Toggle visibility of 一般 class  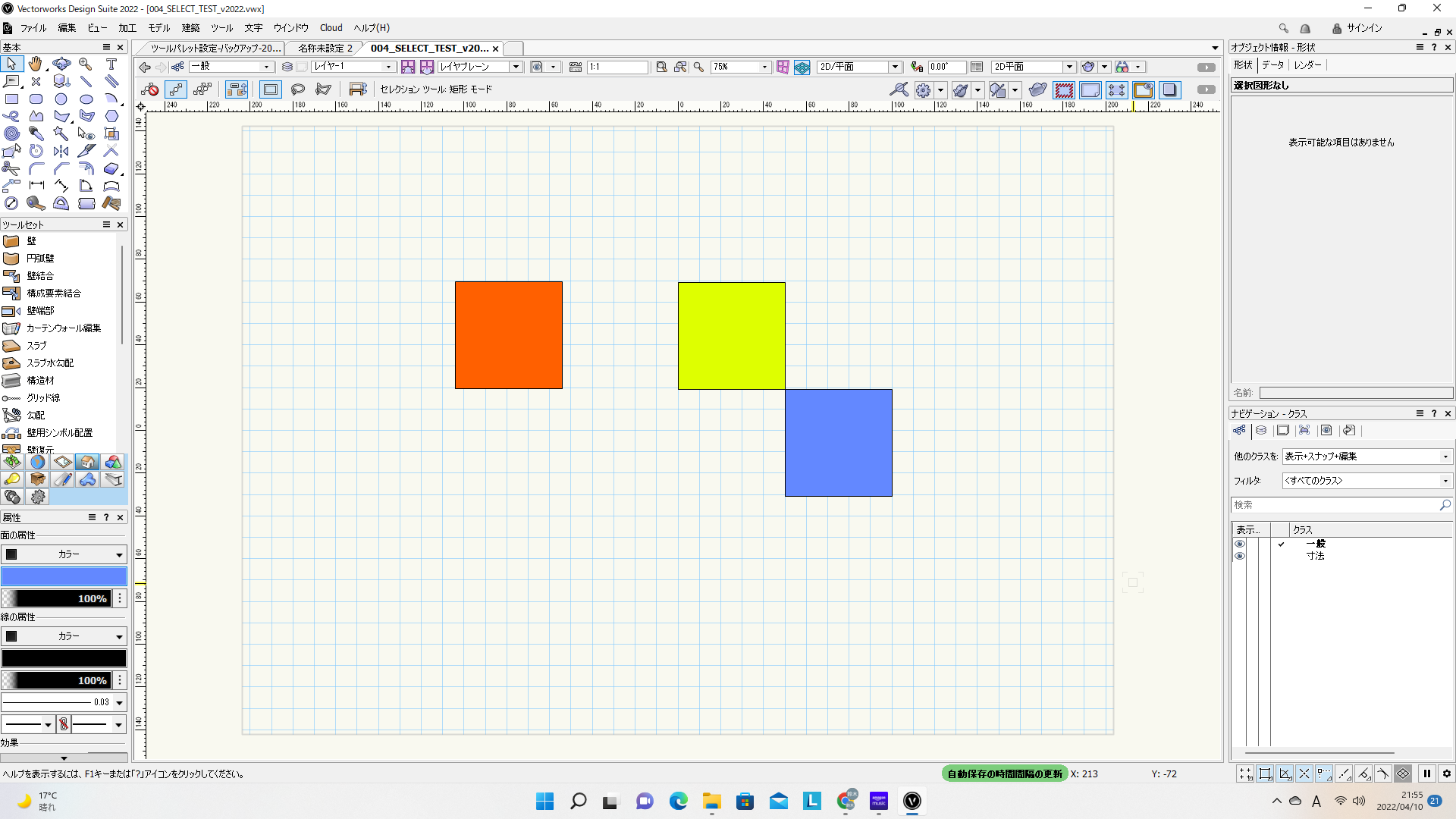(x=1240, y=544)
